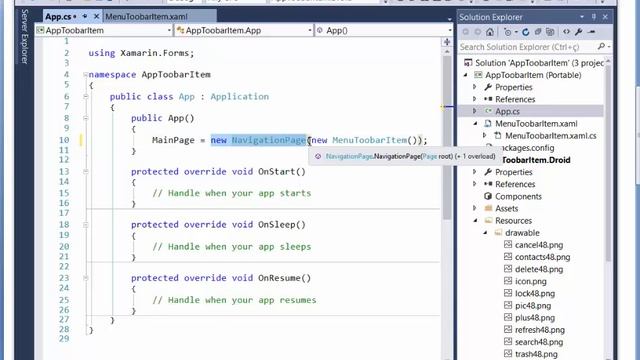Toggle the Pending Changes Filter icon
The image size is (640, 360).
click(x=507, y=32)
